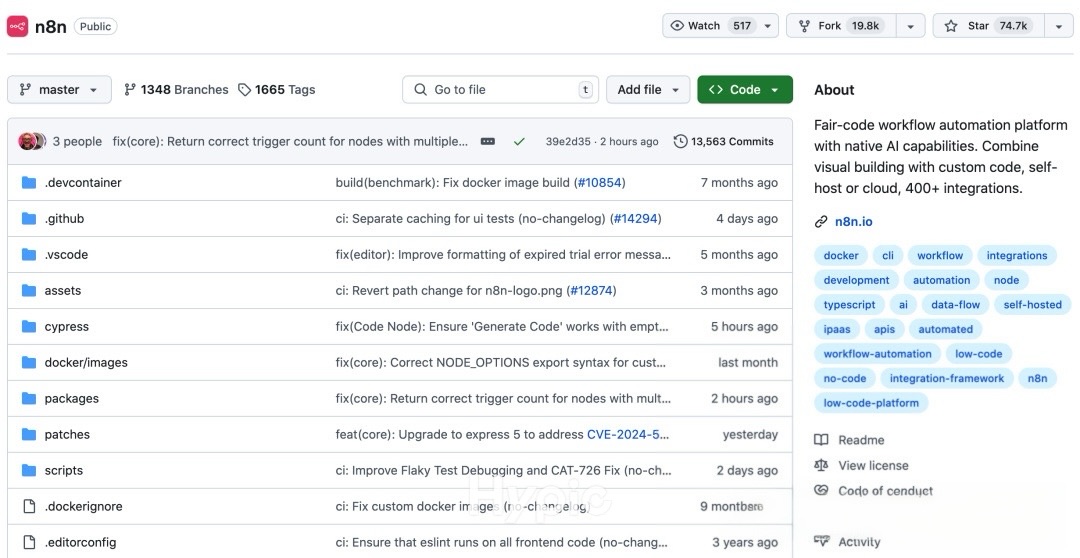Click the Go to file search field

[500, 90]
